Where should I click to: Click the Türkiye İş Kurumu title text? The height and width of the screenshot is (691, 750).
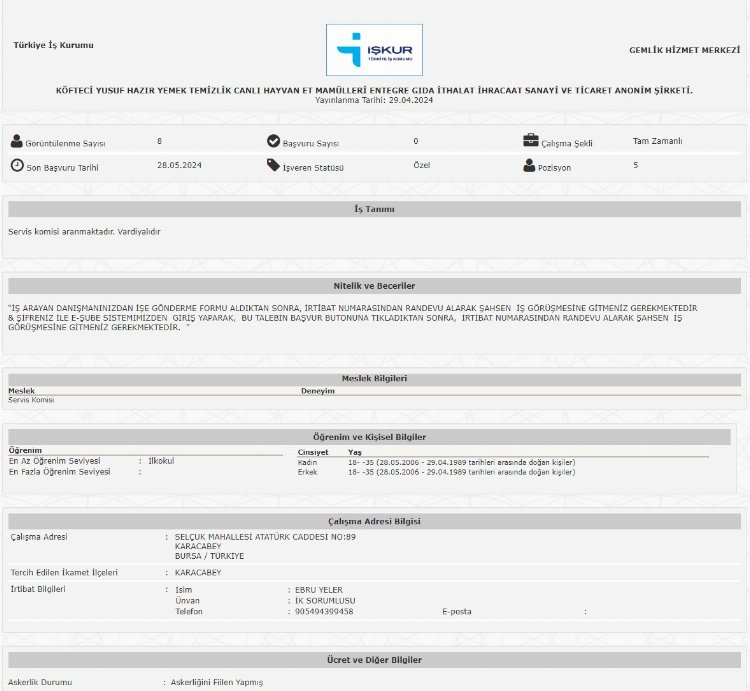coord(54,46)
